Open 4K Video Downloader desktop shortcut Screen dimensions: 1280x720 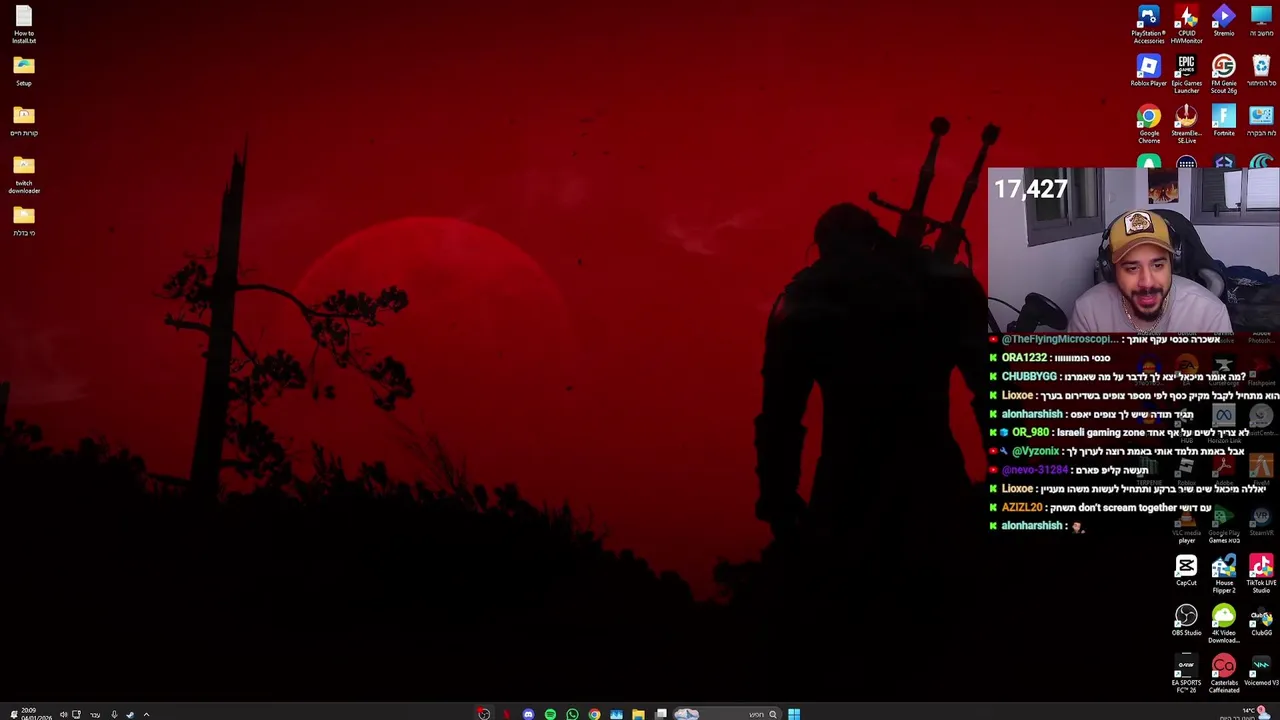click(1224, 624)
